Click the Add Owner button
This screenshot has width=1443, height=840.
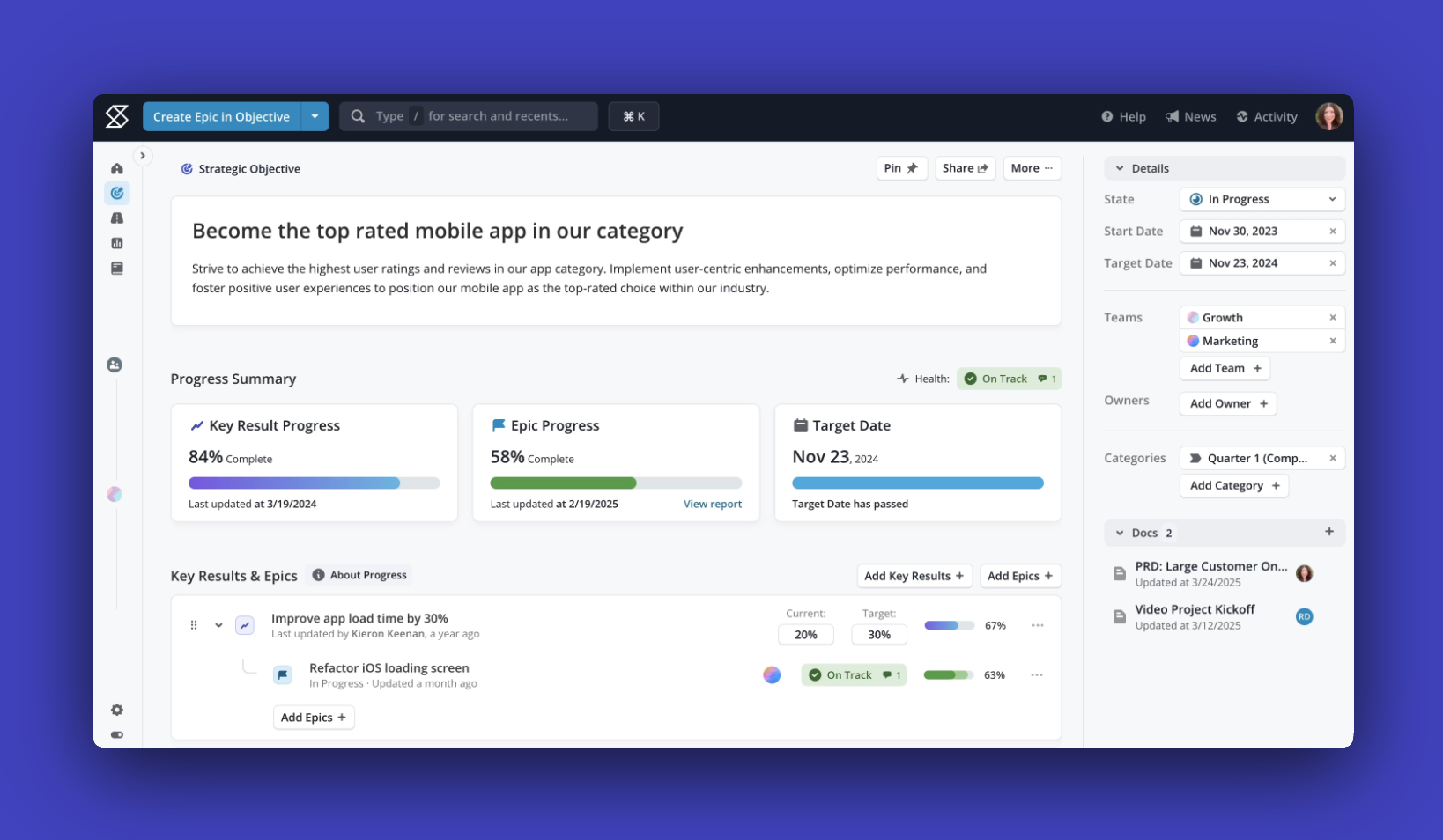(x=1228, y=403)
